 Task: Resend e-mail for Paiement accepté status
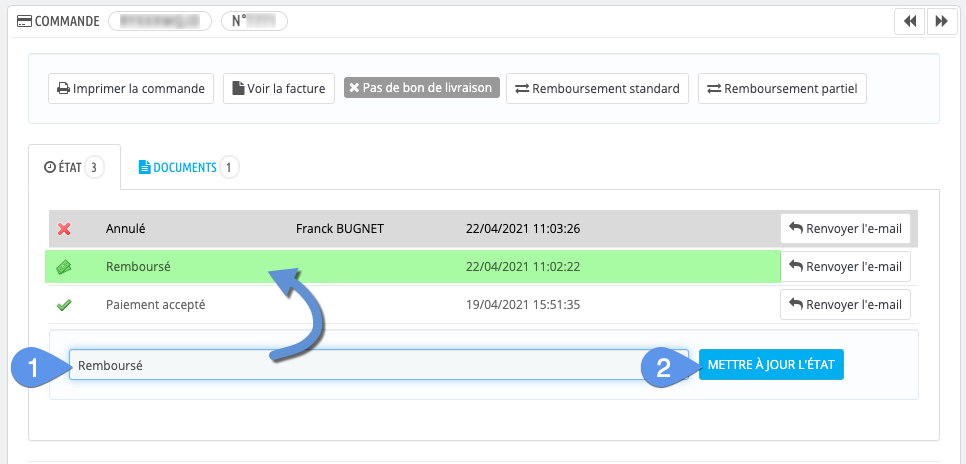[x=845, y=304]
